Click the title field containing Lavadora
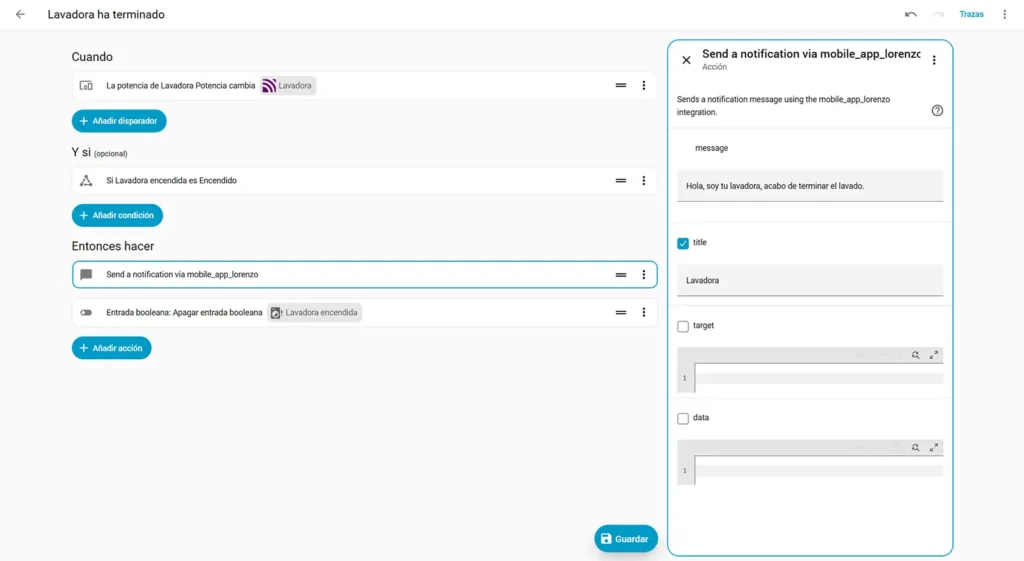The width and height of the screenshot is (1024, 561). (x=810, y=281)
